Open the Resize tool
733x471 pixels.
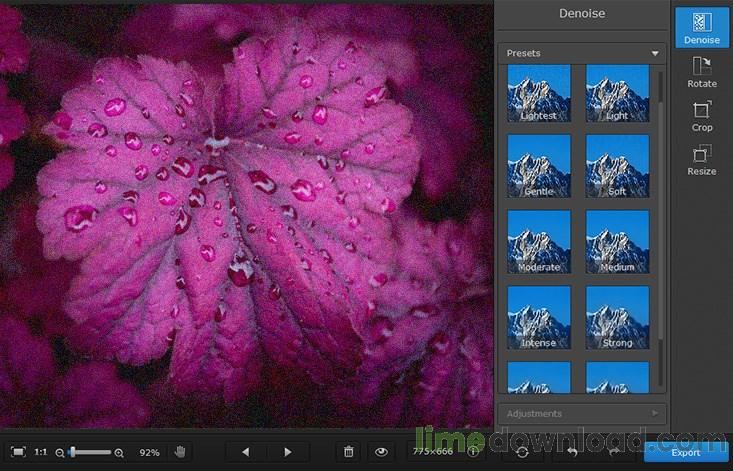pos(701,159)
